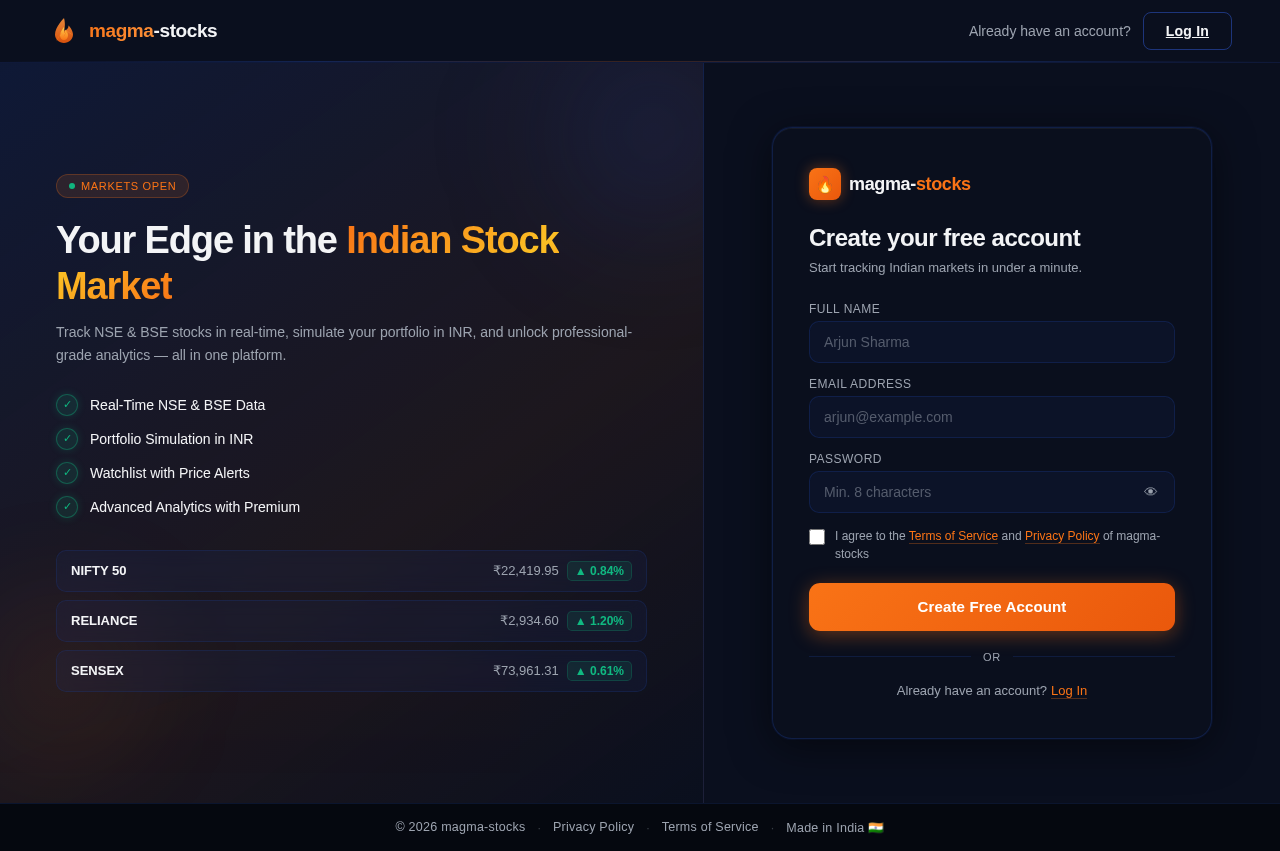
Task: Click the Log In link below the form
Action: point(1068,690)
